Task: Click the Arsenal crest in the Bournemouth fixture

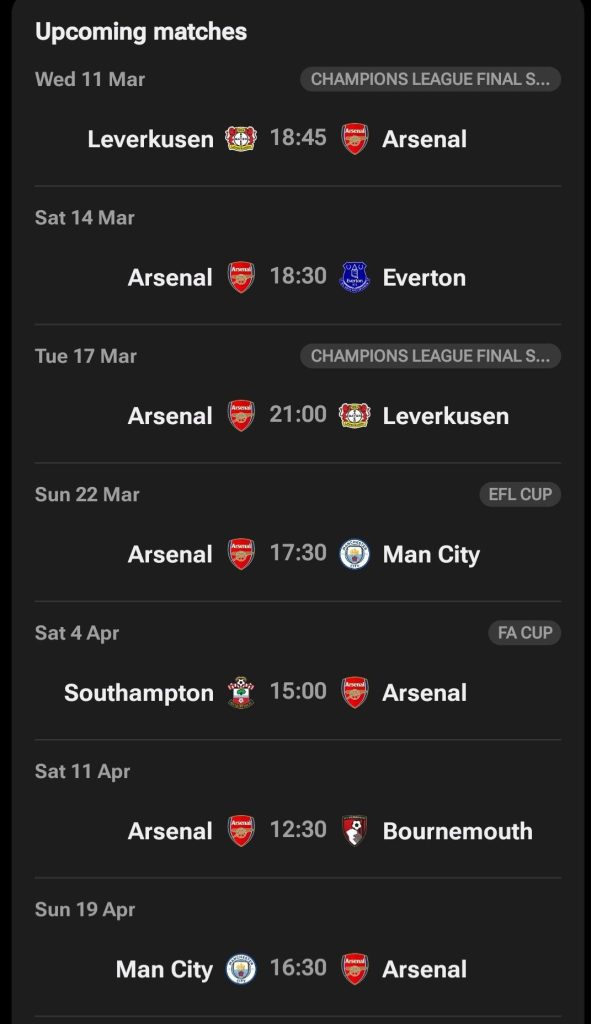Action: 239,830
